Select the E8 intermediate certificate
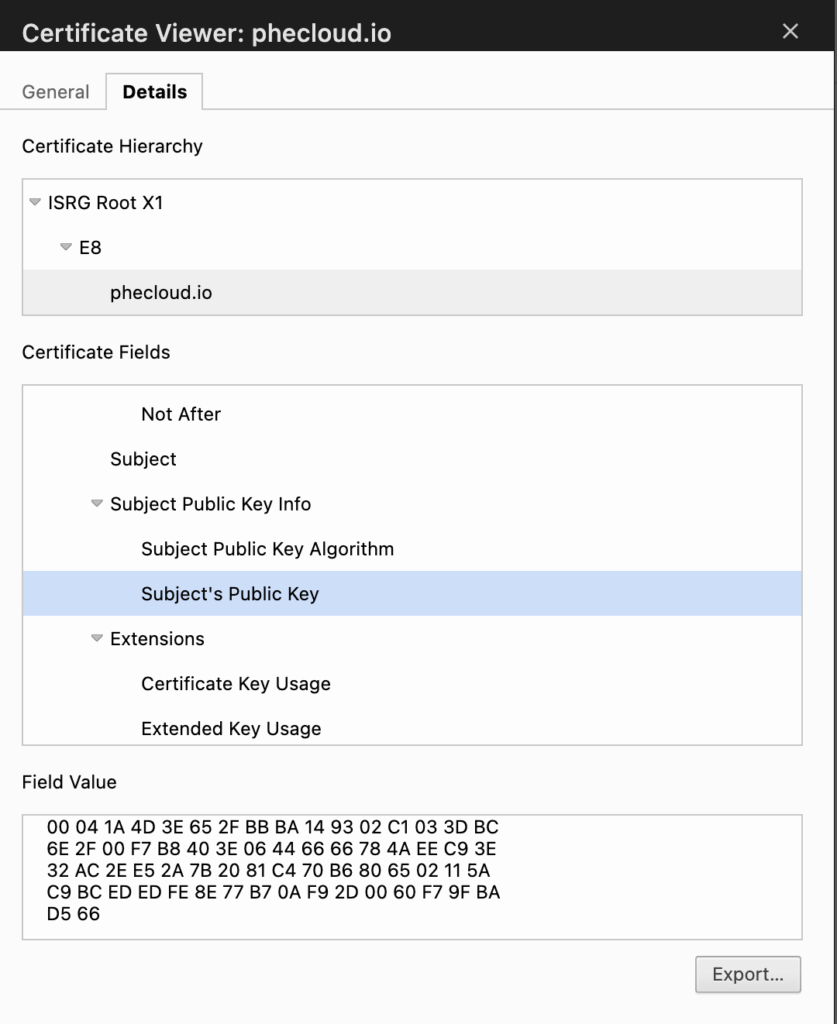 [x=90, y=248]
